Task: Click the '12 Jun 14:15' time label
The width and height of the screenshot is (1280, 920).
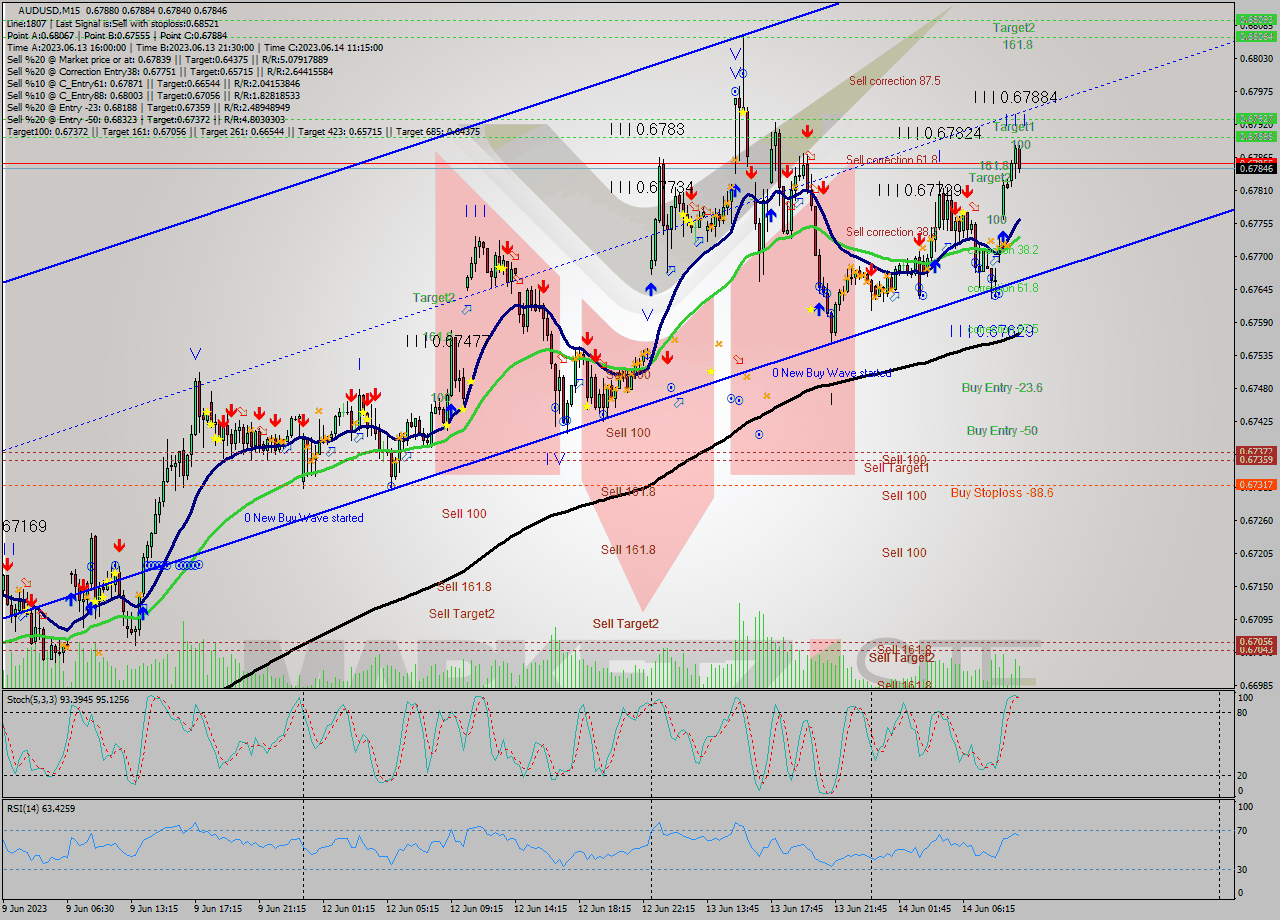Action: [x=540, y=909]
